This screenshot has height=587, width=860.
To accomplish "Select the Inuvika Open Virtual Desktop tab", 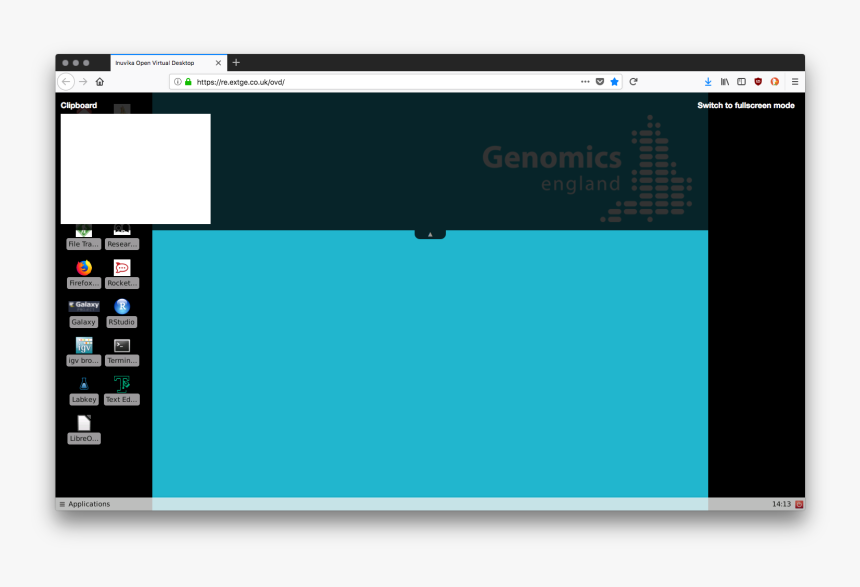I will pos(168,63).
